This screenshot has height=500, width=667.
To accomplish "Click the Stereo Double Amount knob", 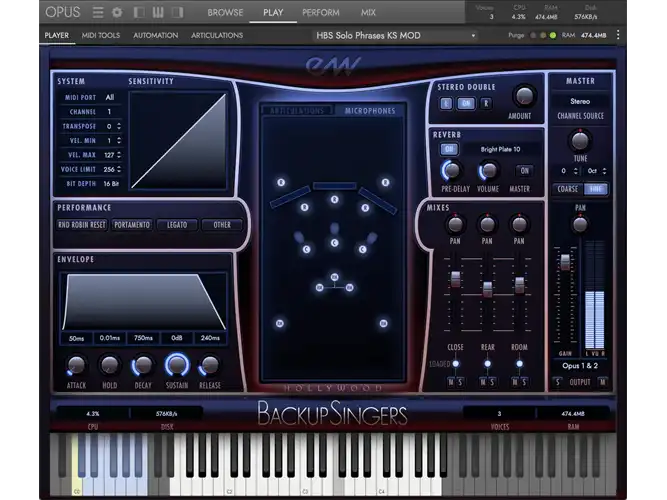I will coord(524,96).
